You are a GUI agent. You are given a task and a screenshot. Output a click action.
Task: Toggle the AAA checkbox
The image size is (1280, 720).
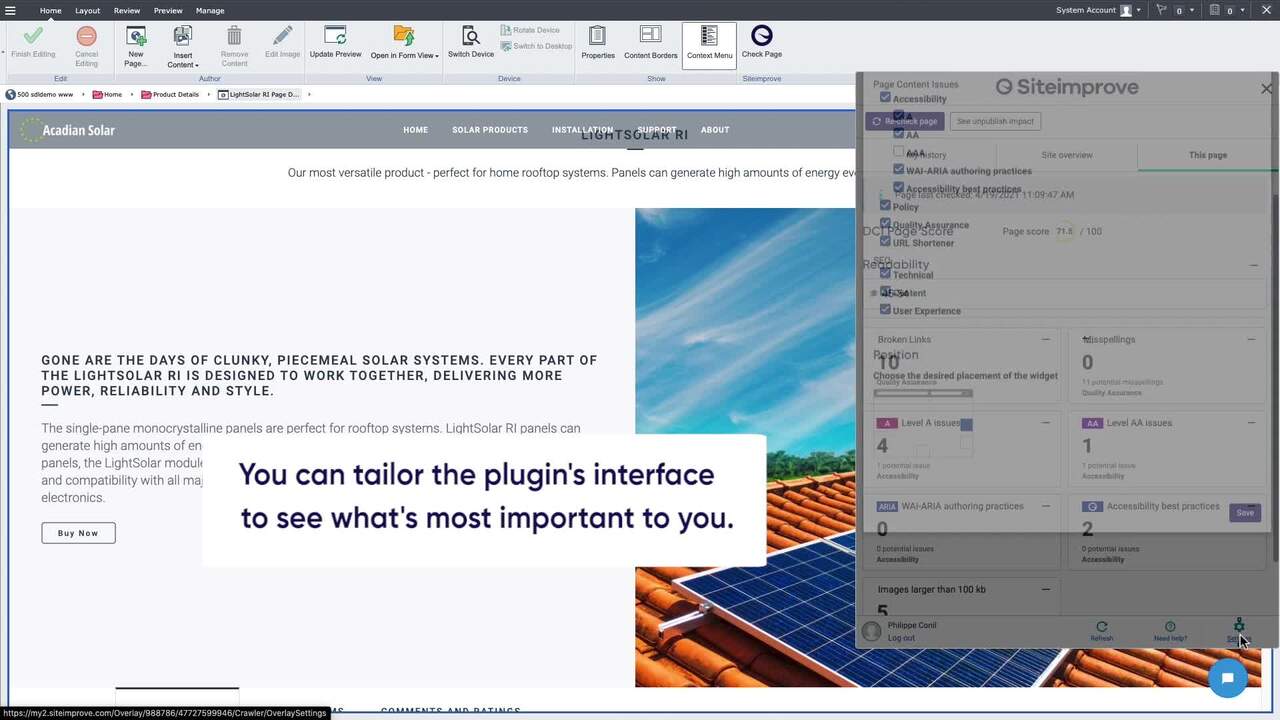[898, 152]
